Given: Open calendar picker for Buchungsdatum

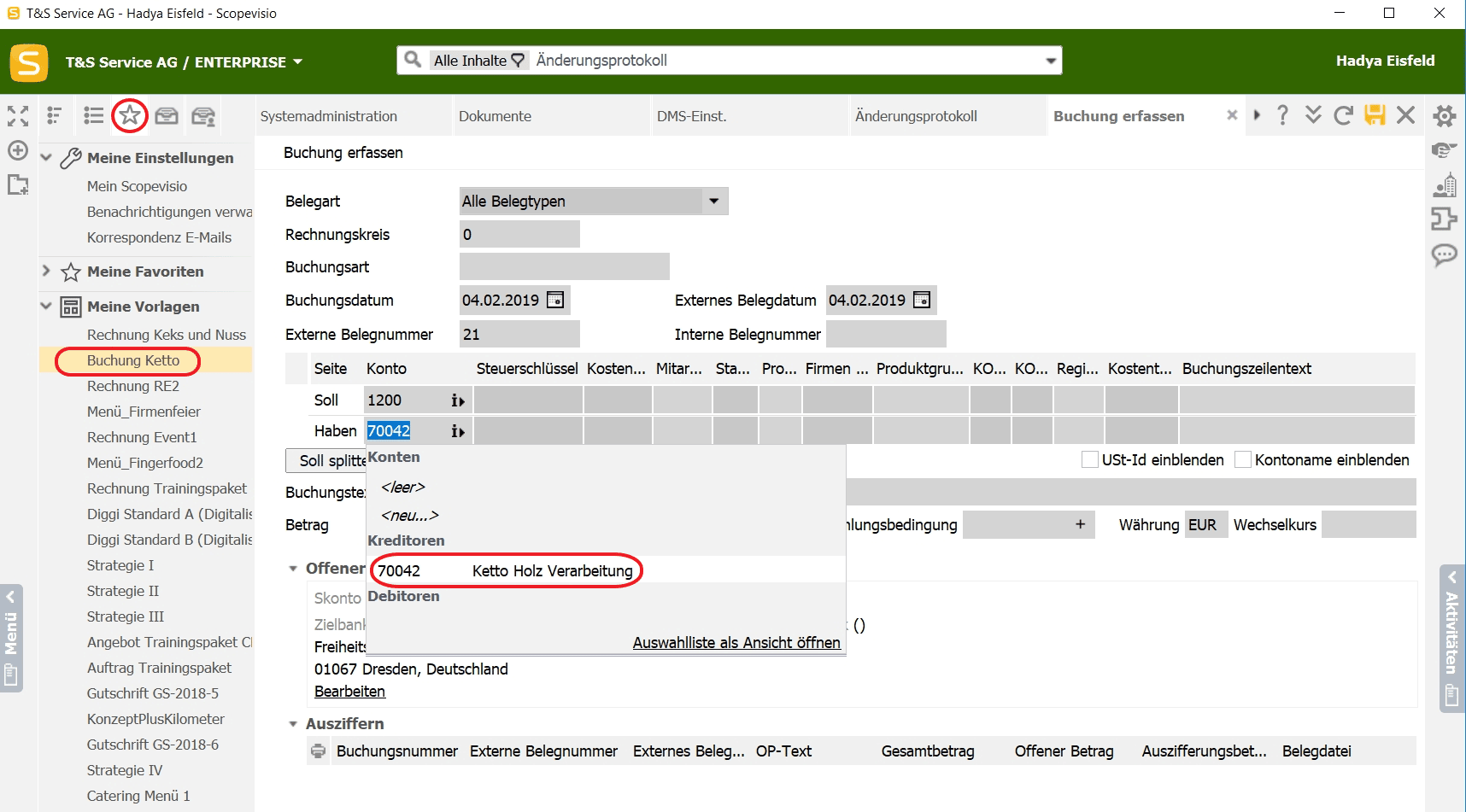Looking at the screenshot, I should coord(555,300).
